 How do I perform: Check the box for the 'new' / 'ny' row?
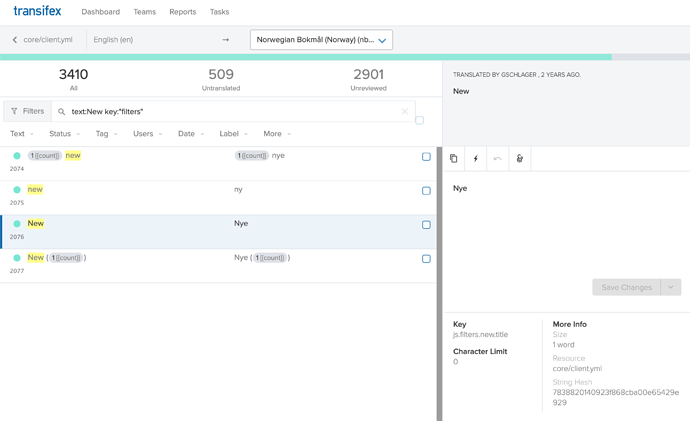[x=426, y=190]
